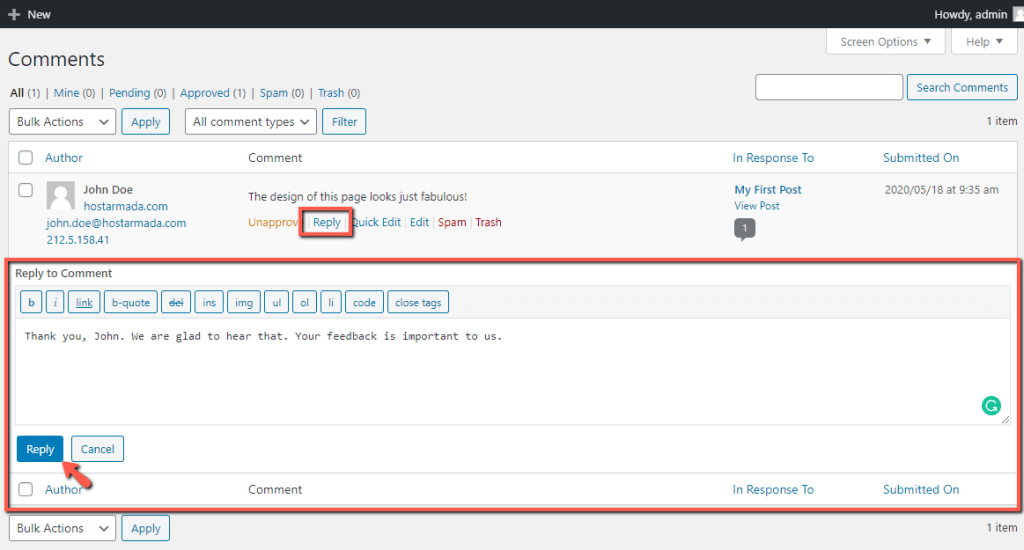This screenshot has height=550, width=1024.
Task: Insert a link with the link quicktag
Action: (84, 302)
